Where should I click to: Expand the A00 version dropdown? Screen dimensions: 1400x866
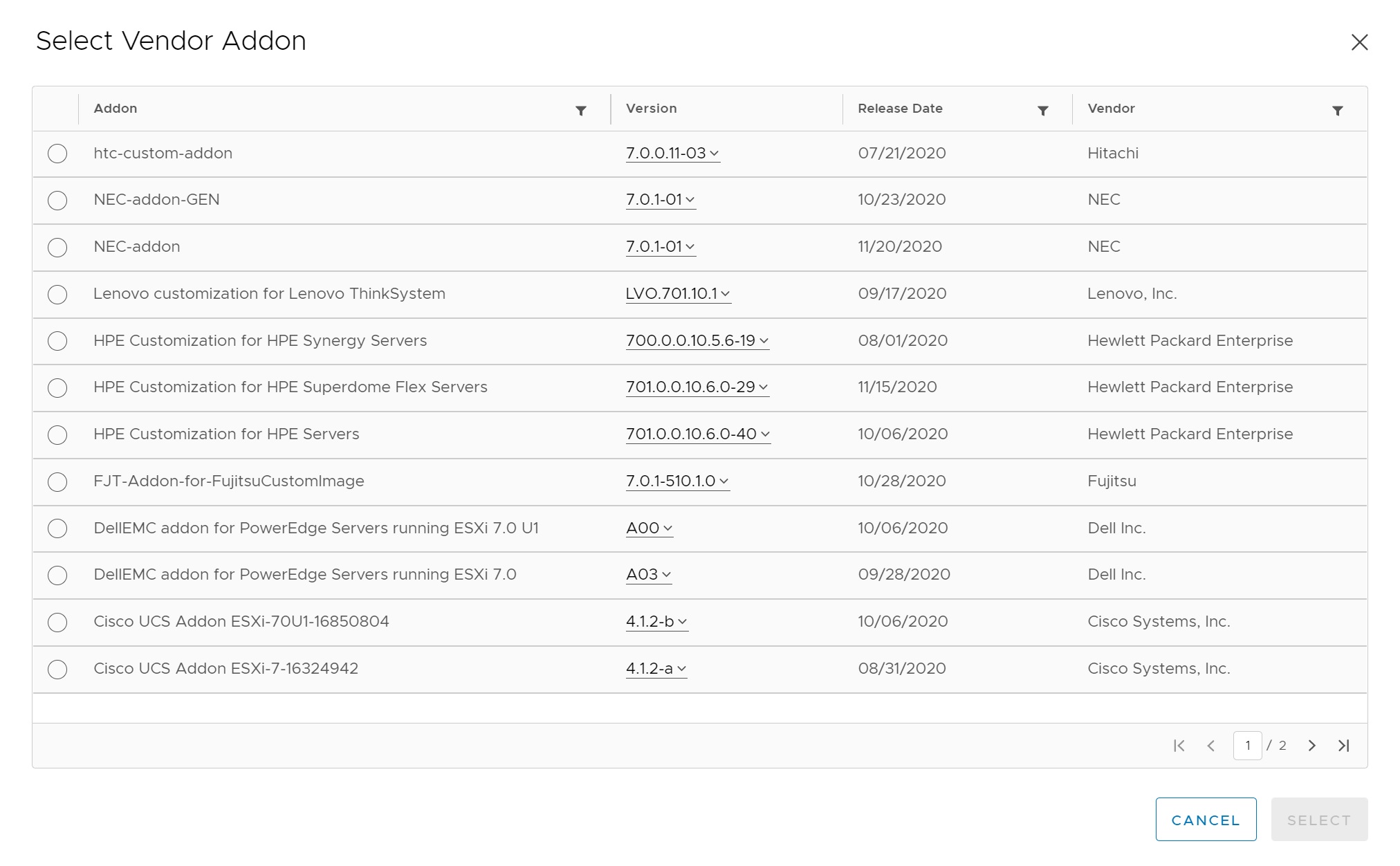[649, 528]
